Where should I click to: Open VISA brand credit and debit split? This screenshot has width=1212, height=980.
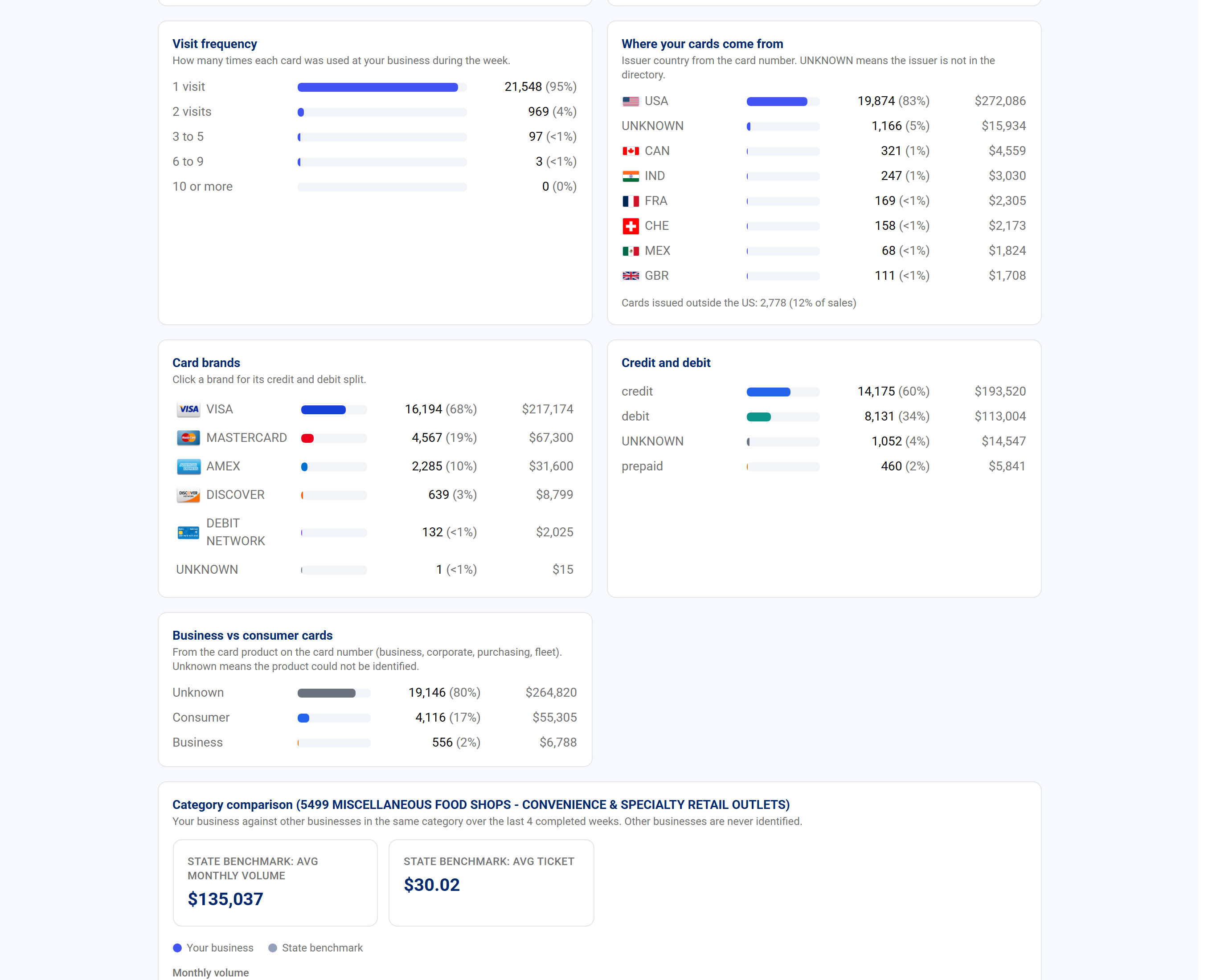coord(375,409)
